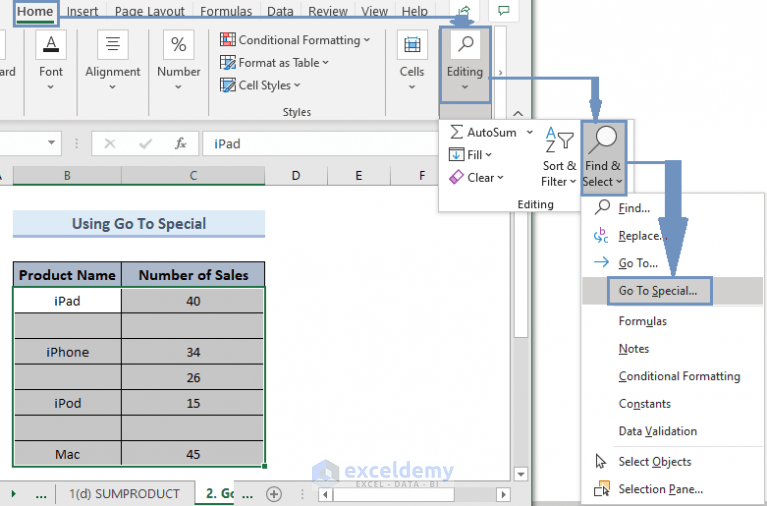Image resolution: width=767 pixels, height=506 pixels.
Task: Open the Clear eraser dropdown
Action: click(x=476, y=178)
